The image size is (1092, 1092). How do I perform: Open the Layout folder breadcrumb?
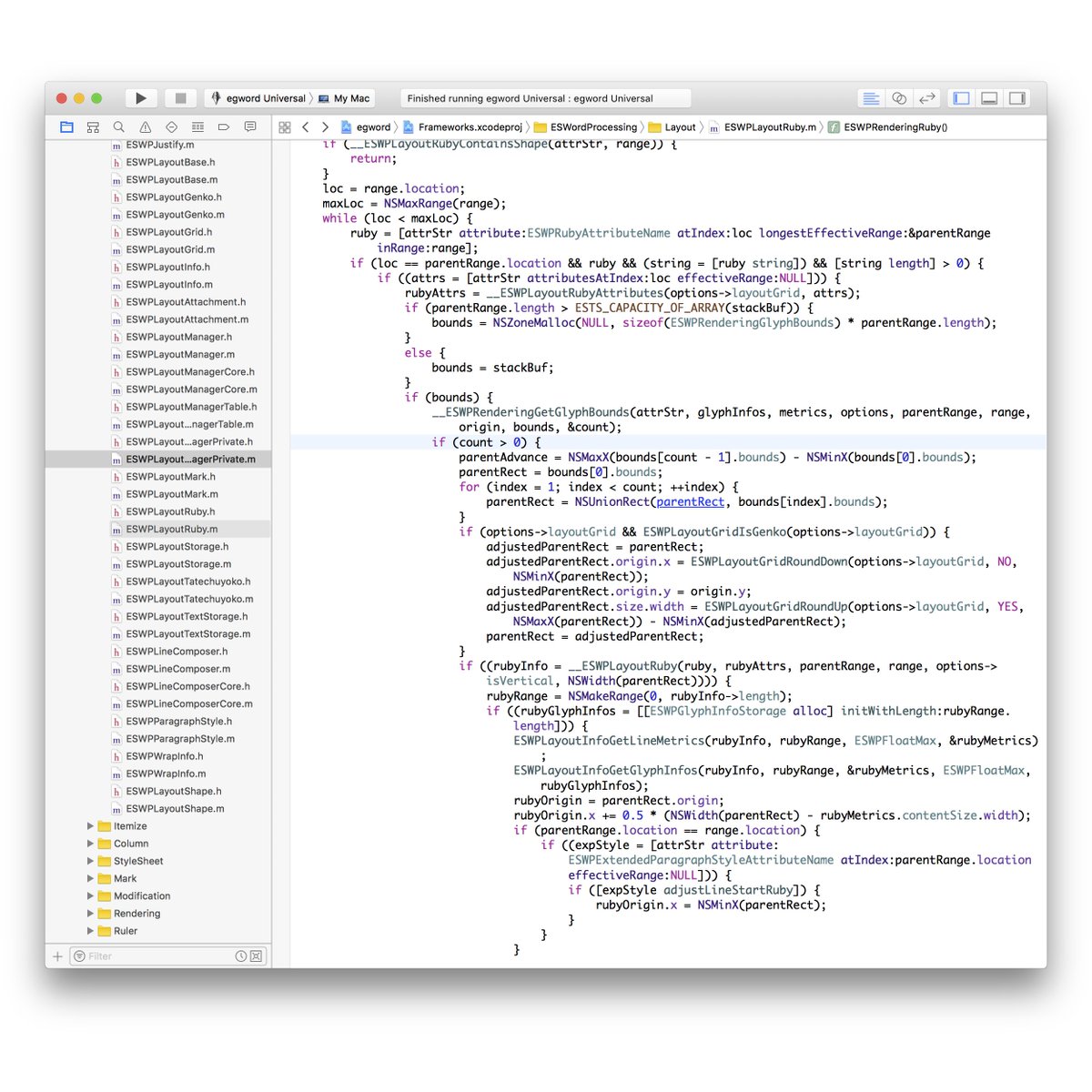672,127
